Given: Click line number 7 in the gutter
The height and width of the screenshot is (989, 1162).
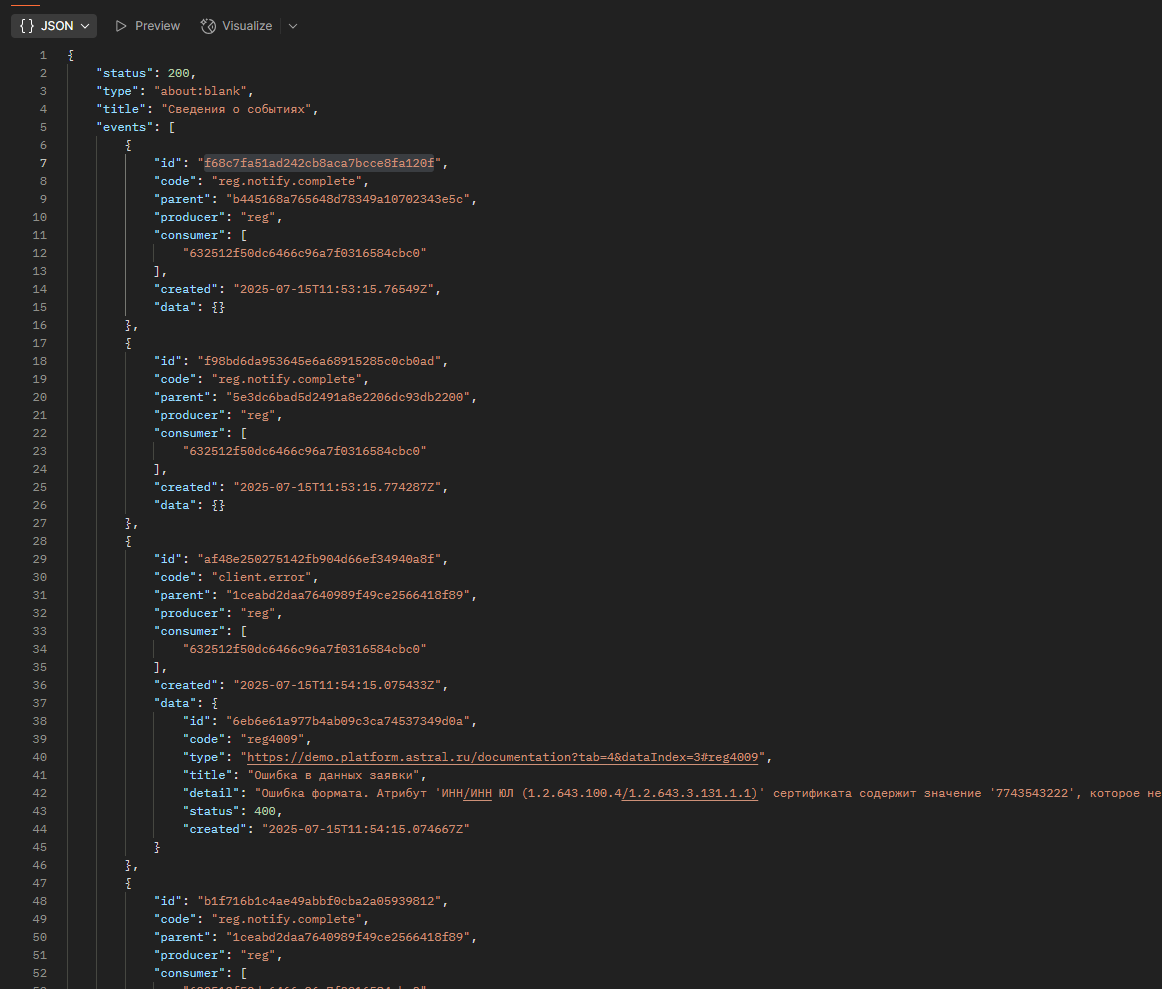Looking at the screenshot, I should click(x=43, y=163).
